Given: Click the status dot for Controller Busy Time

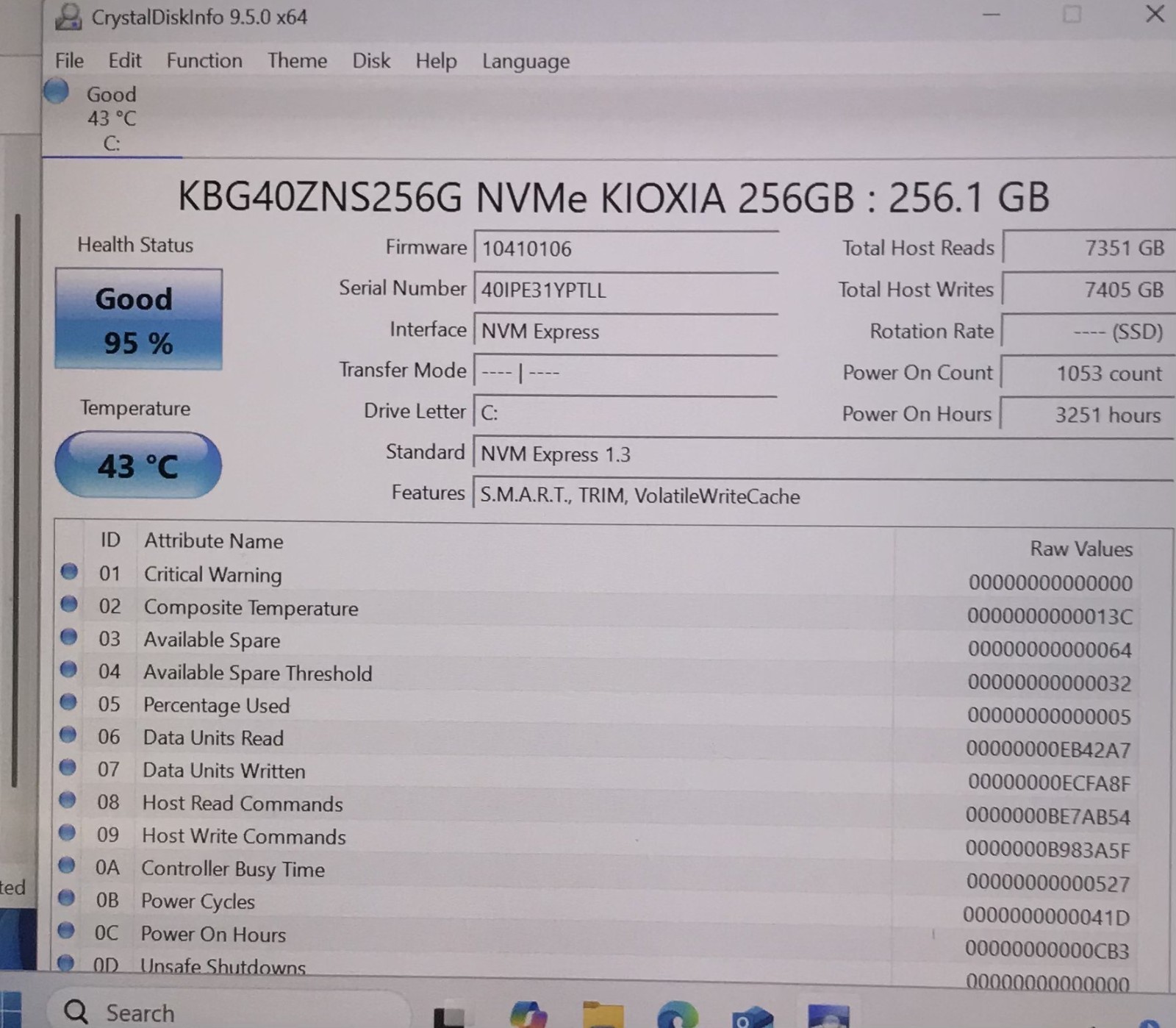Looking at the screenshot, I should click(x=67, y=865).
